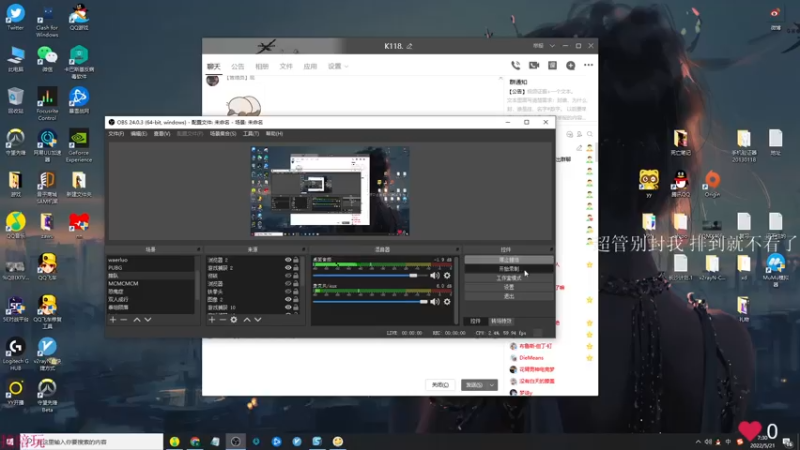Click the 退出 button in OBS controls
Screen dimensions: 800x450
point(509,296)
